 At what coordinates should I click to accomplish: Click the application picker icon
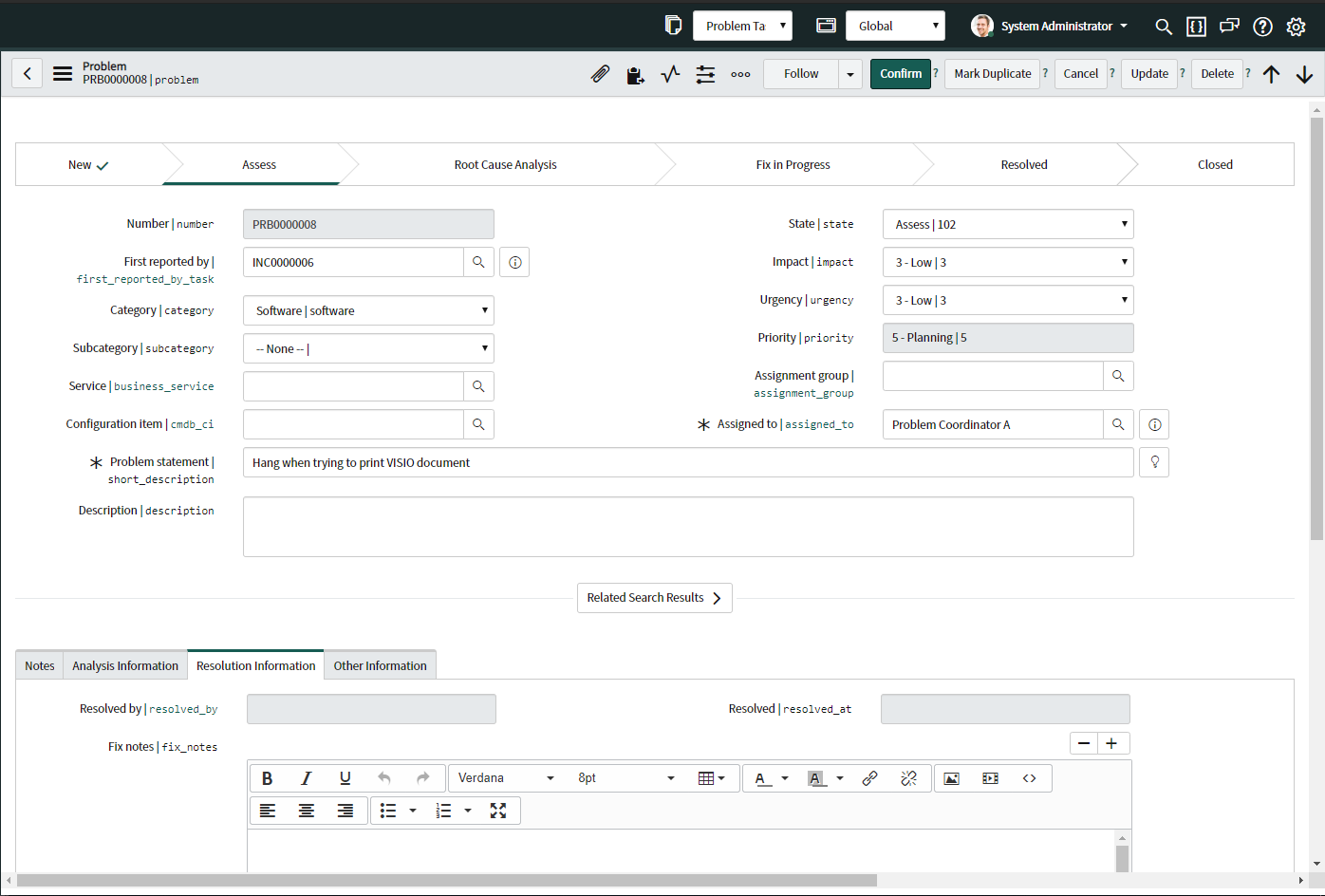click(826, 26)
